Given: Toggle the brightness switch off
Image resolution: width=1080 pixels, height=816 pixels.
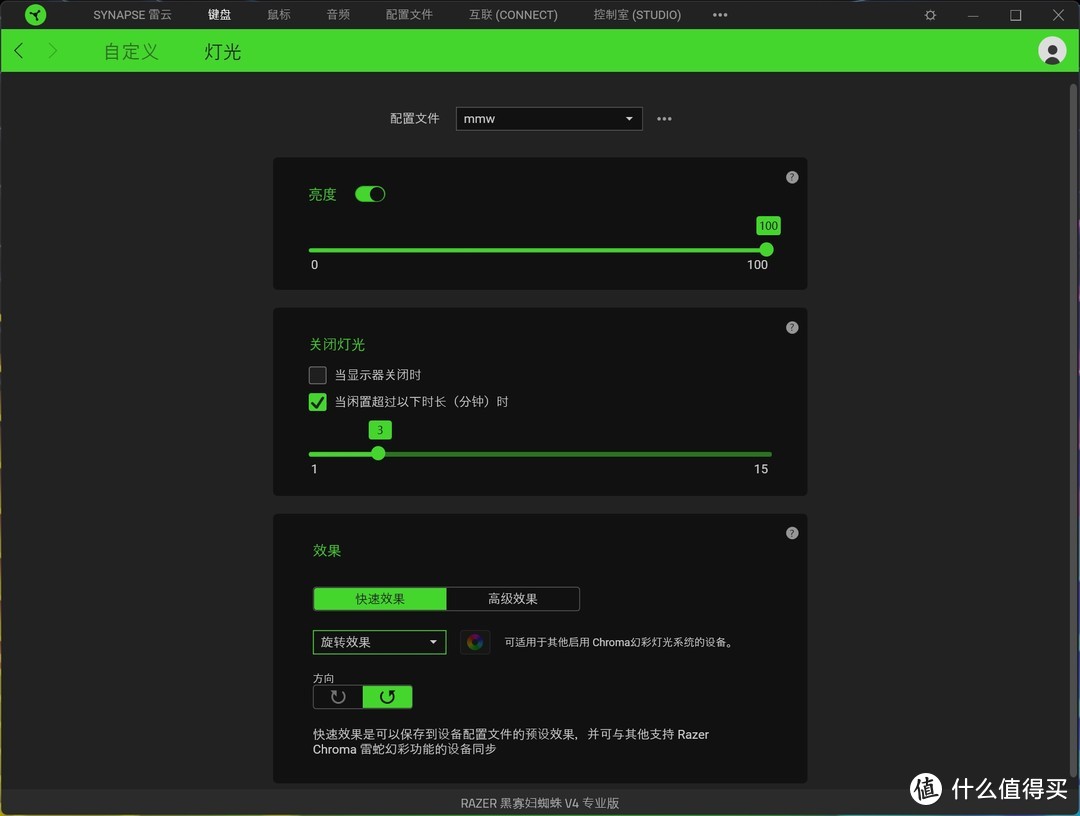Looking at the screenshot, I should point(370,194).
